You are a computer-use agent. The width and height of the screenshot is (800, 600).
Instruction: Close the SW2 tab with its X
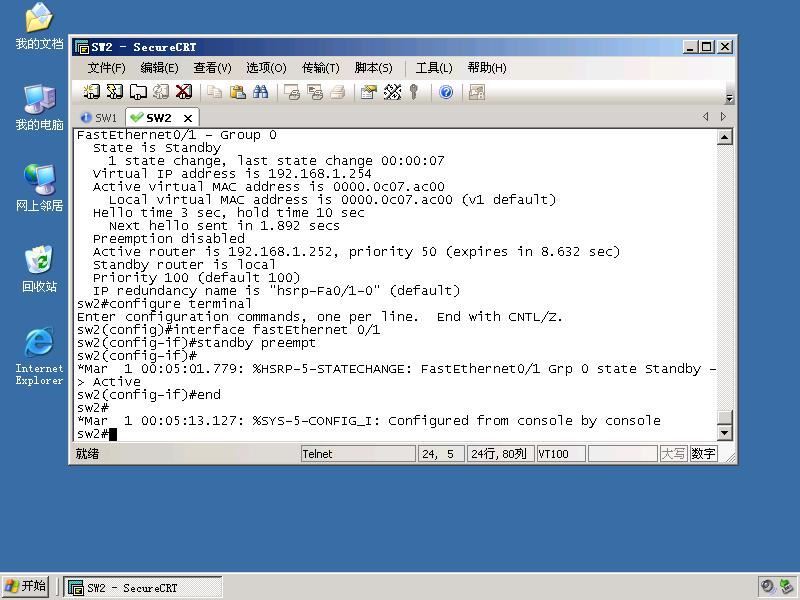(x=188, y=118)
